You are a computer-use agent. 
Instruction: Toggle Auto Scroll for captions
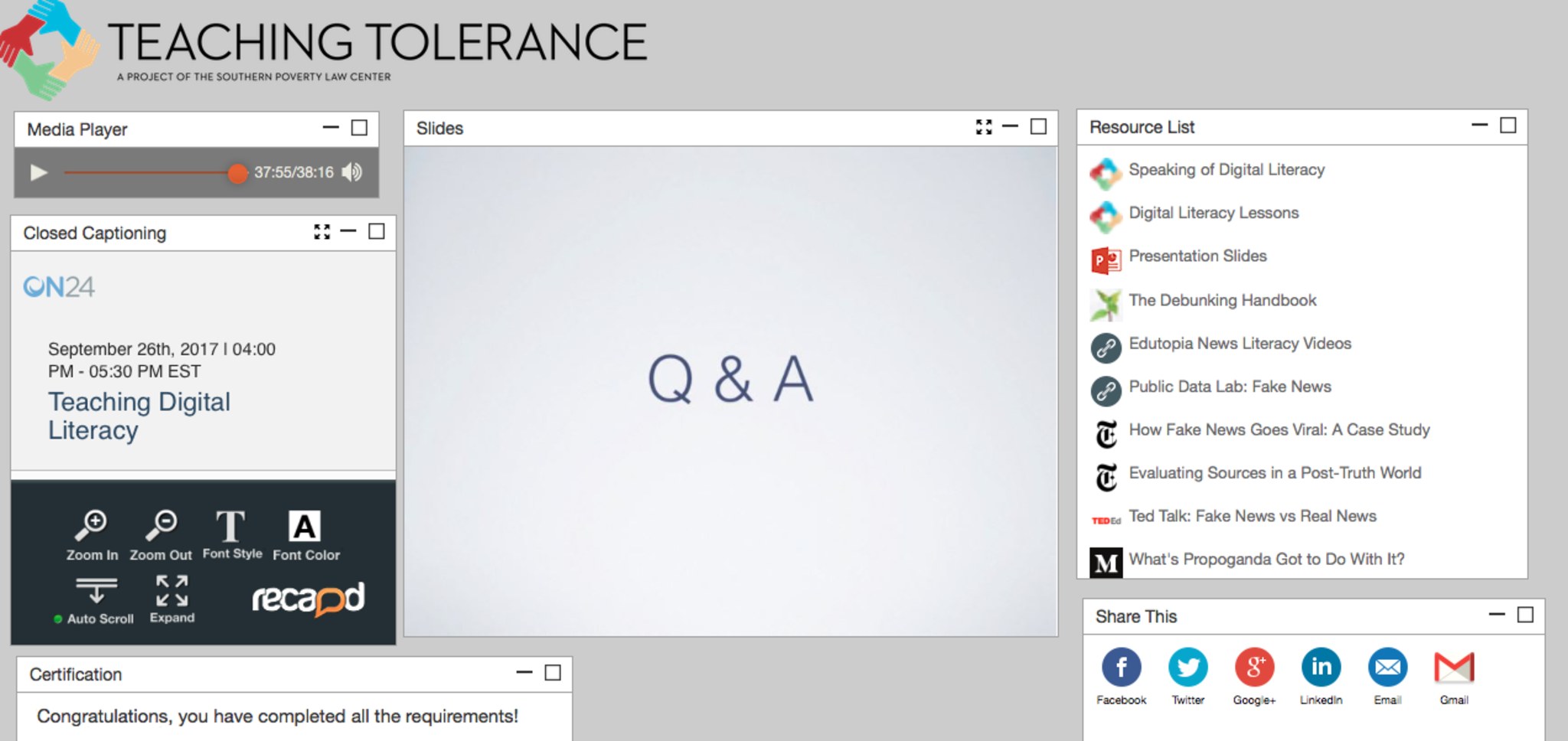(x=96, y=601)
